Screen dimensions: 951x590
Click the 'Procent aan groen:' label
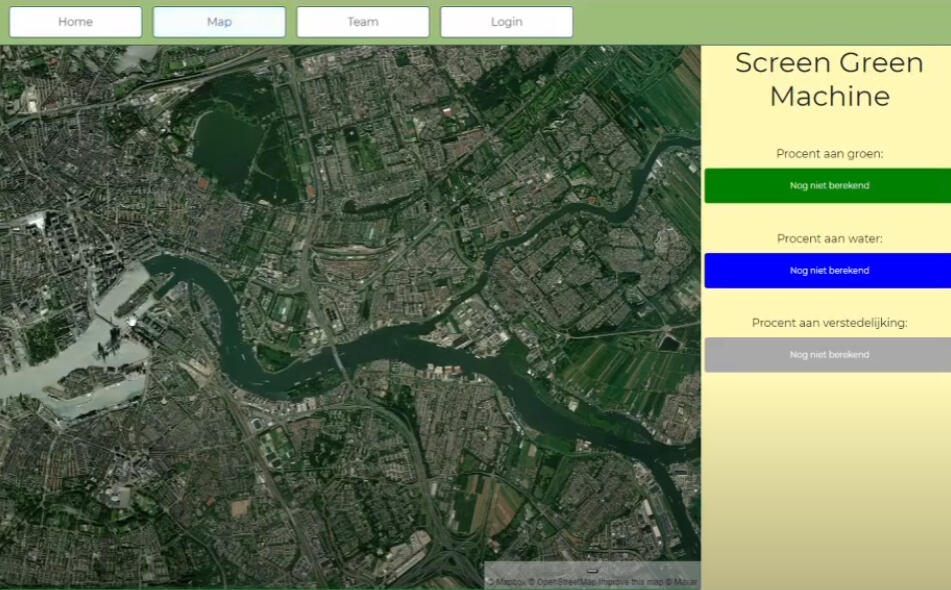point(829,154)
